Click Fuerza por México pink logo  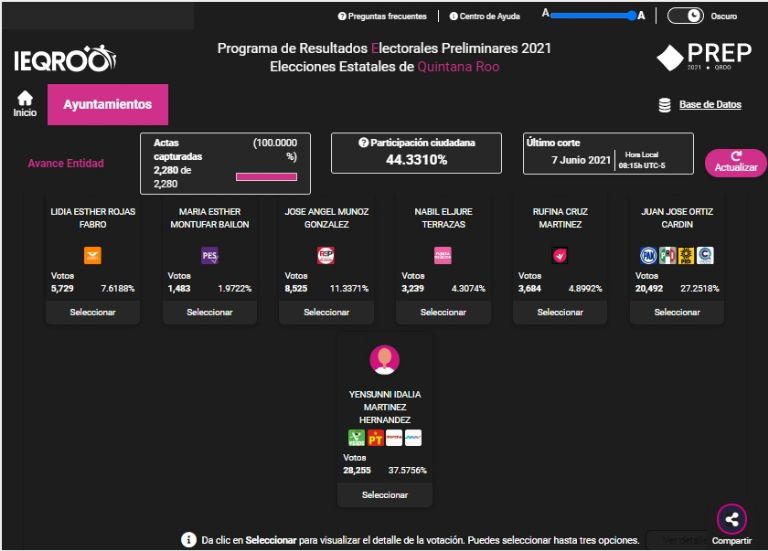coord(443,255)
